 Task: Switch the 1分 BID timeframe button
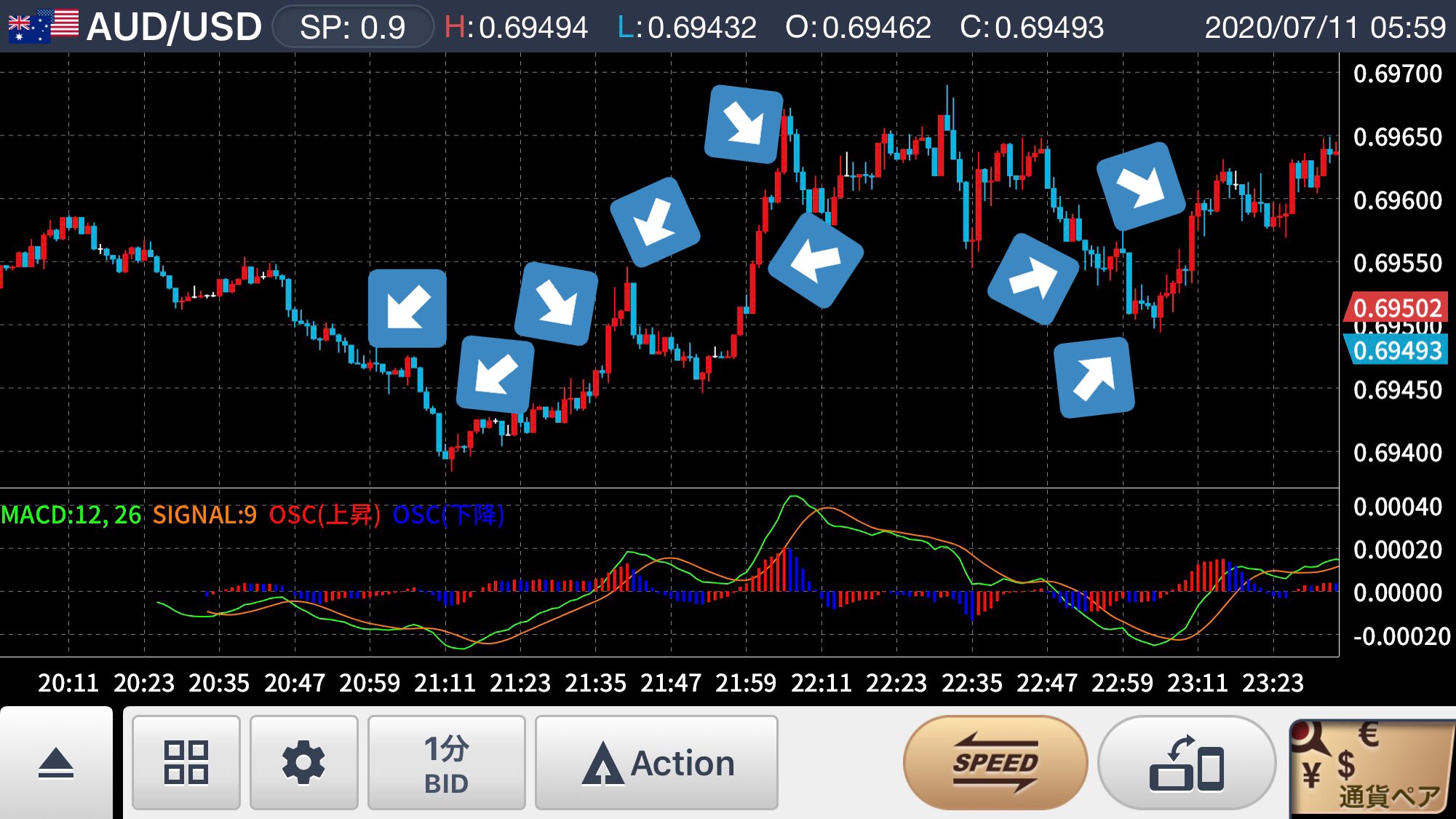(x=446, y=762)
